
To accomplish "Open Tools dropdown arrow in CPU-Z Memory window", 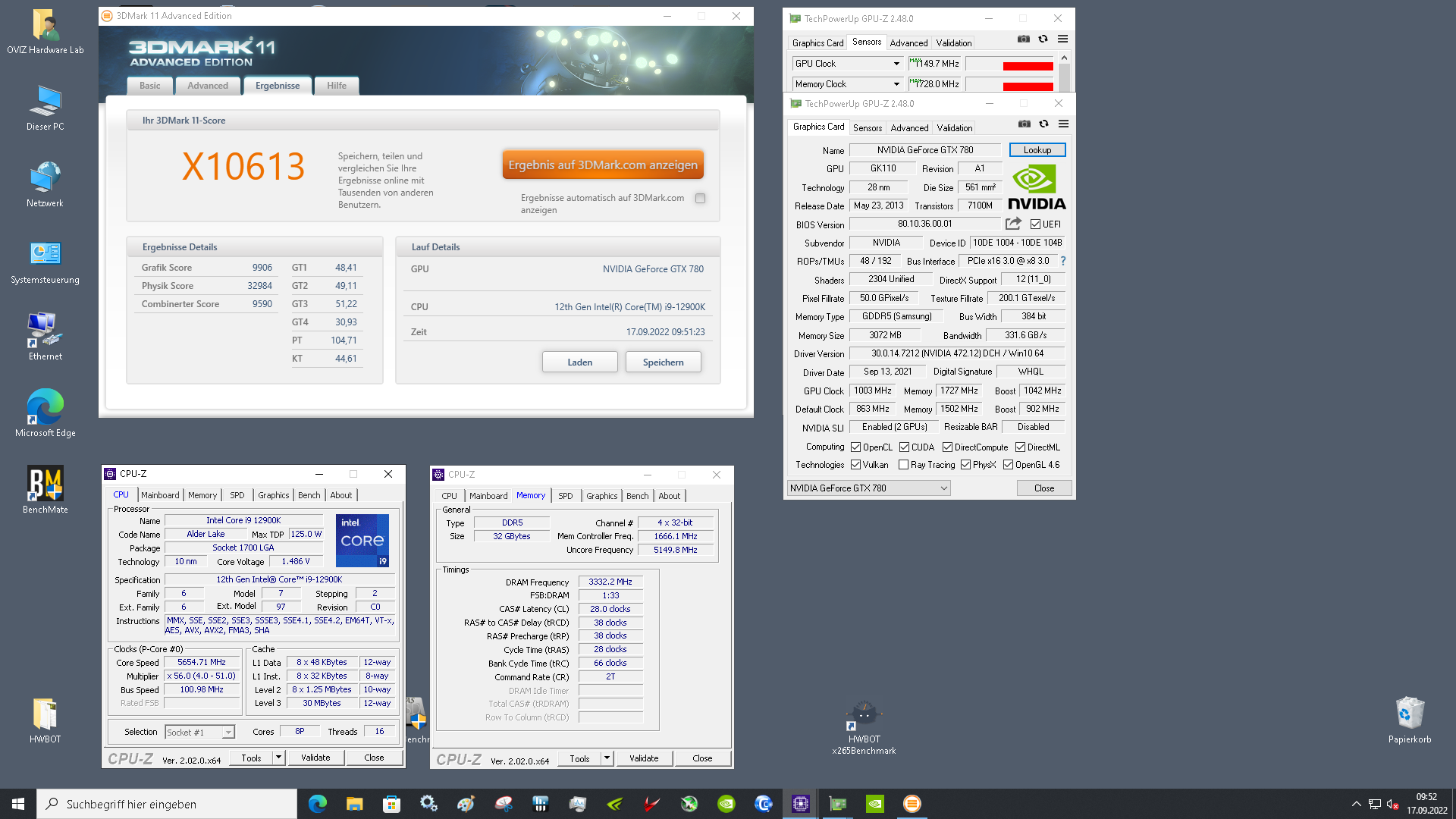I will click(x=607, y=758).
